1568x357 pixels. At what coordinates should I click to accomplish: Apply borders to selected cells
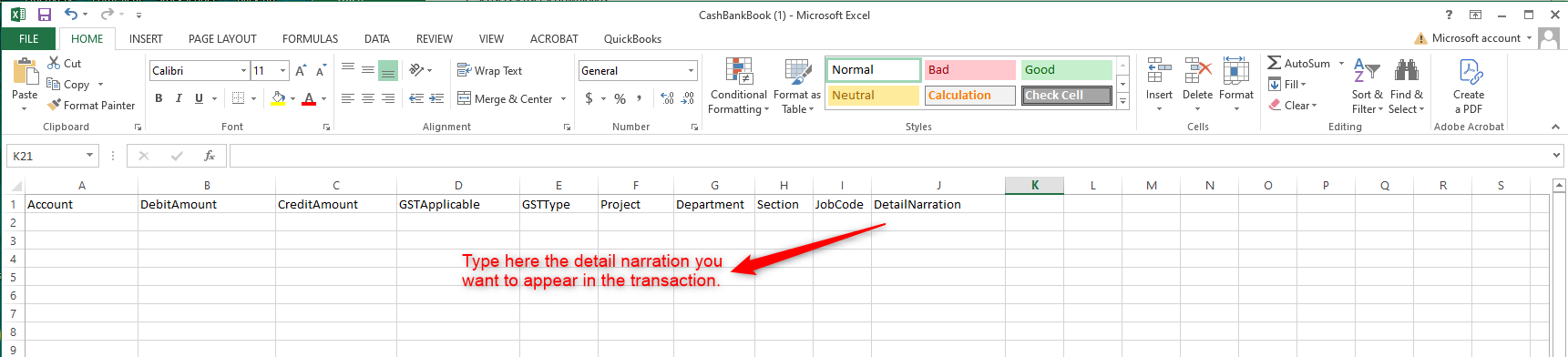click(238, 98)
